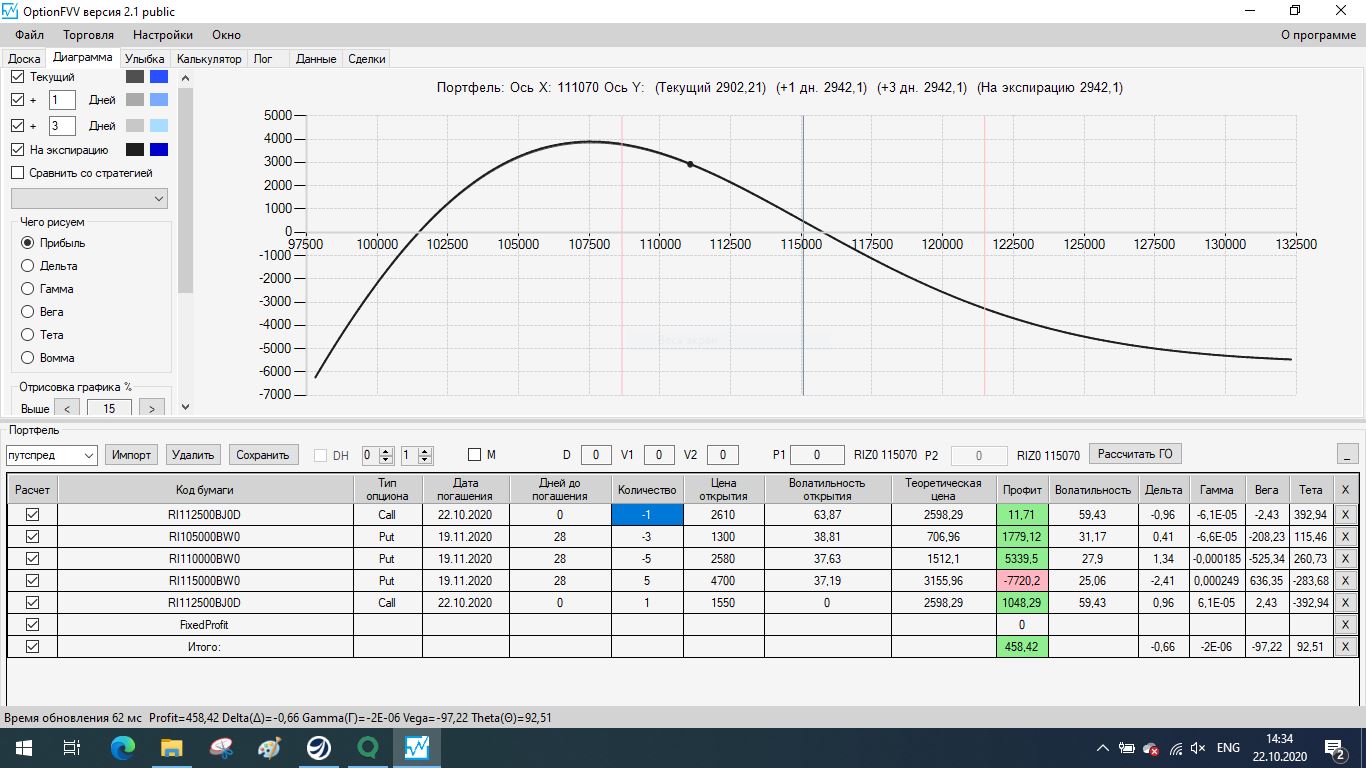The width and height of the screenshot is (1366, 768).
Task: Delete the RI105000BW0 row with its X
Action: coord(1345,537)
